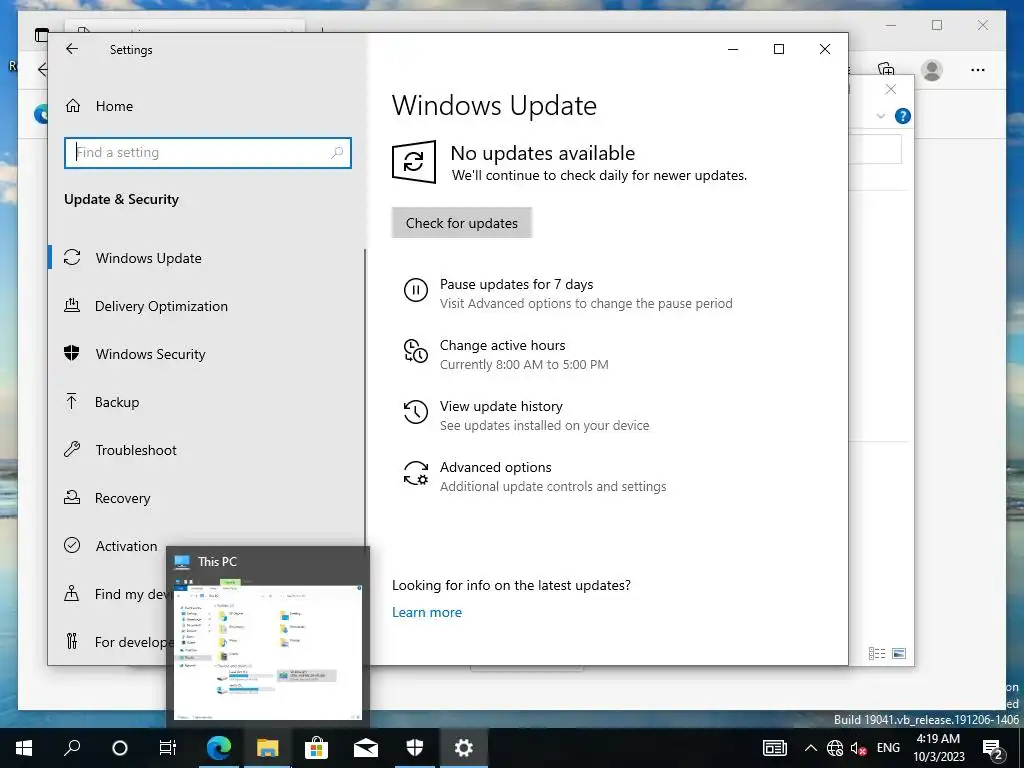The height and width of the screenshot is (768, 1024).
Task: Click the Settings gear on the taskbar
Action: click(464, 748)
